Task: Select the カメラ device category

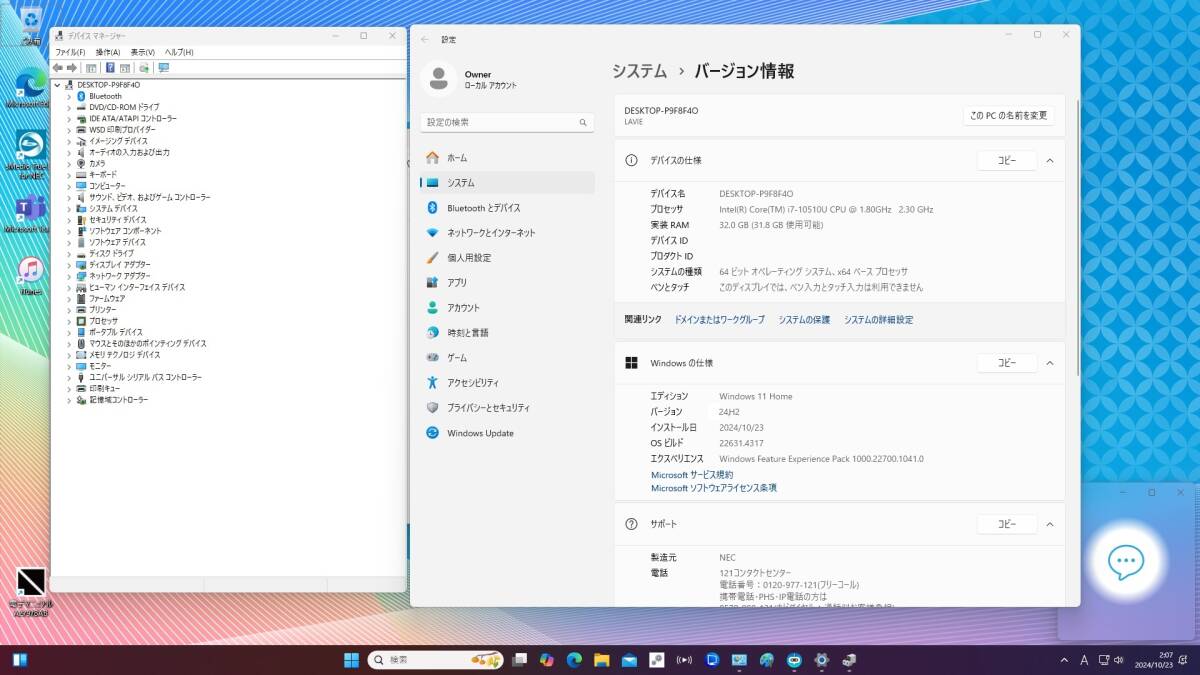Action: 97,163
